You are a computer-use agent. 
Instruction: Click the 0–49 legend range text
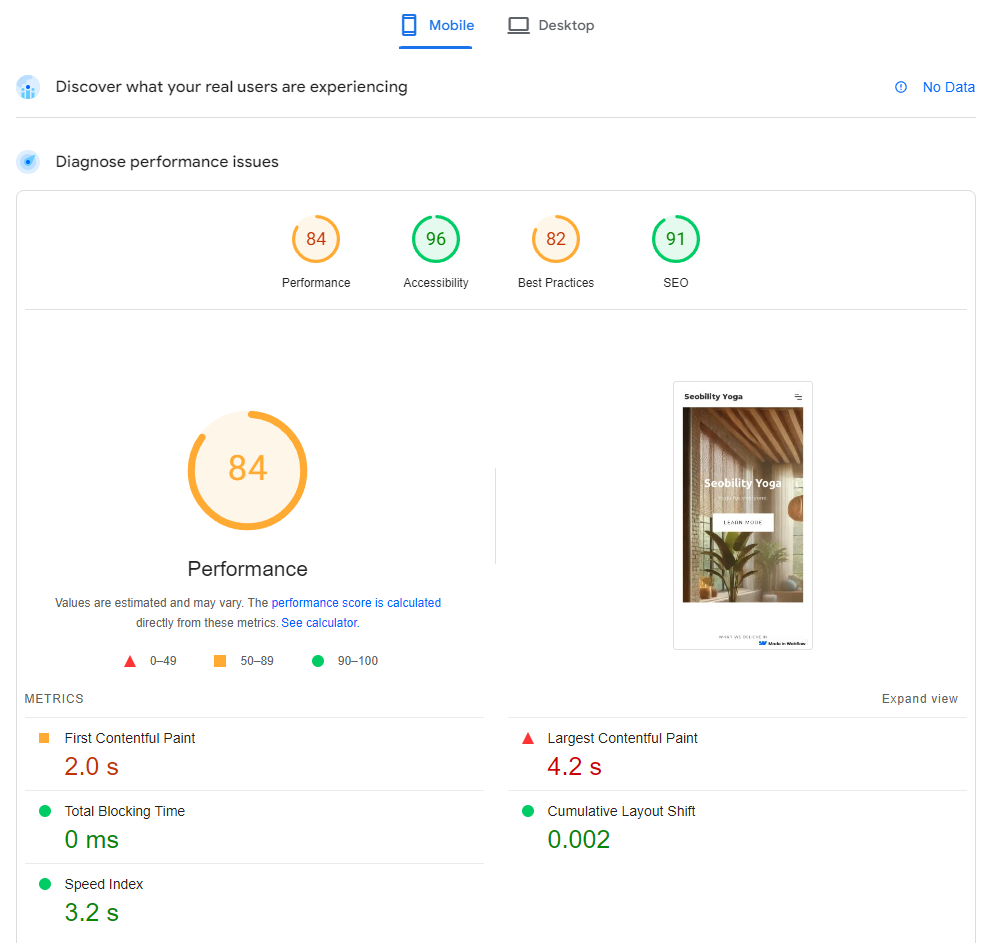pyautogui.click(x=163, y=661)
